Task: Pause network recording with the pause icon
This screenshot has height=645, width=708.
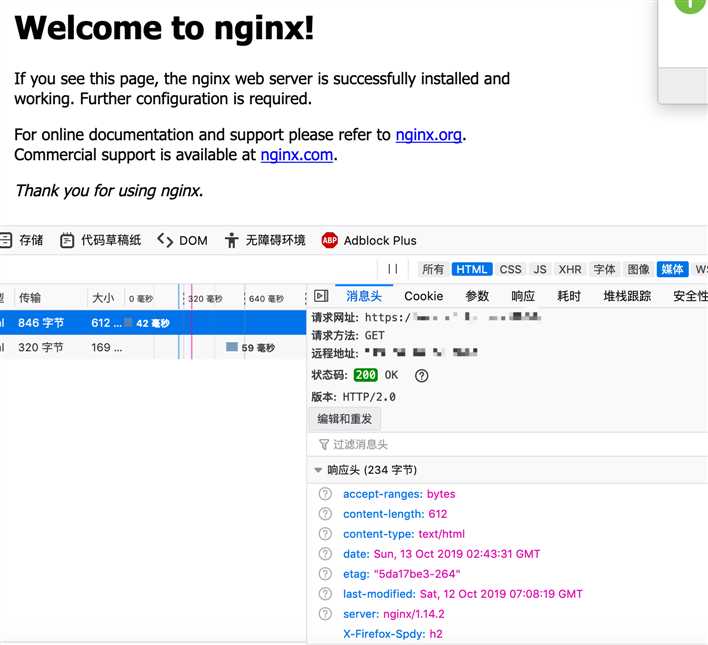Action: tap(393, 269)
